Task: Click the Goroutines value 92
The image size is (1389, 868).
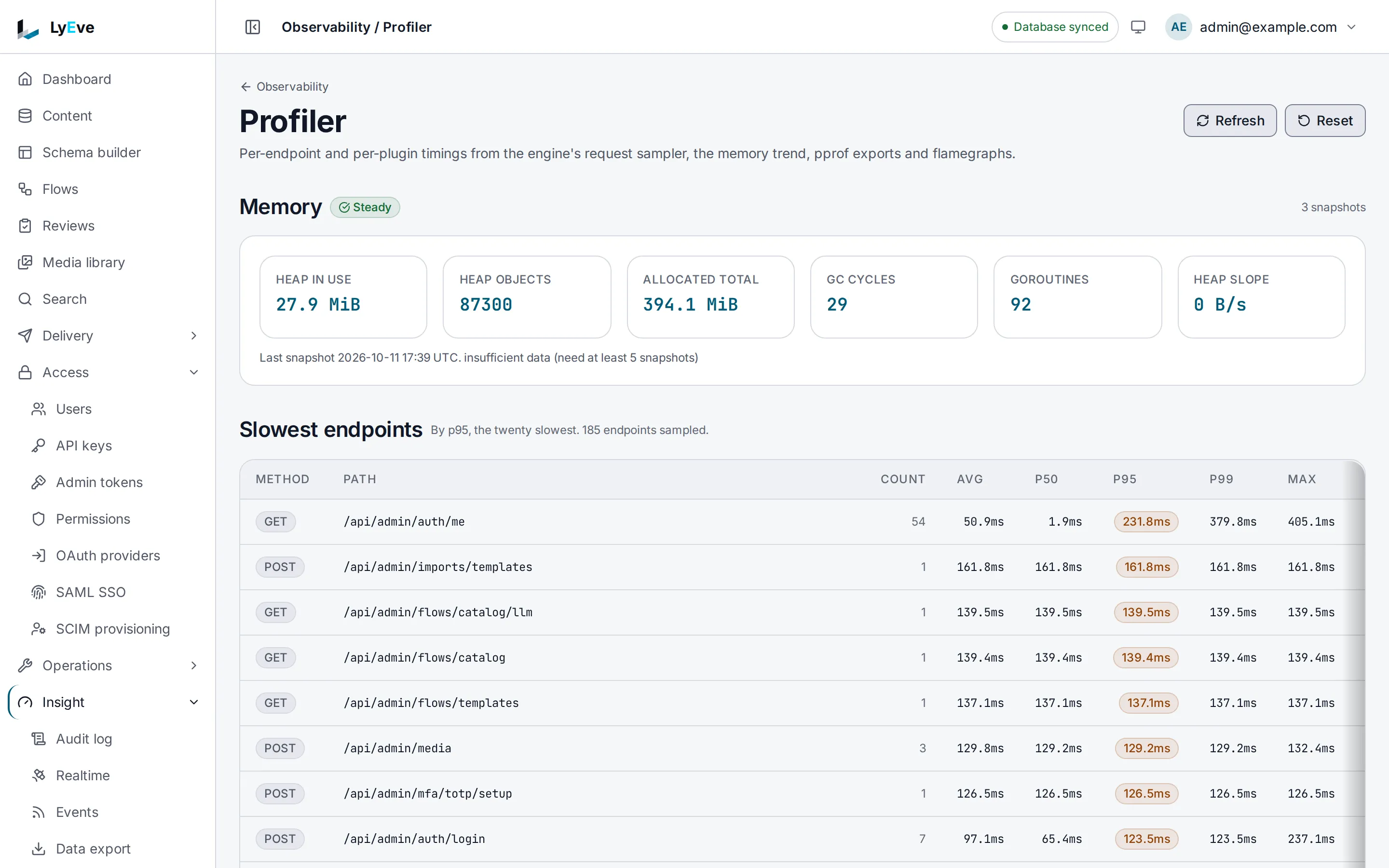Action: coord(1021,305)
